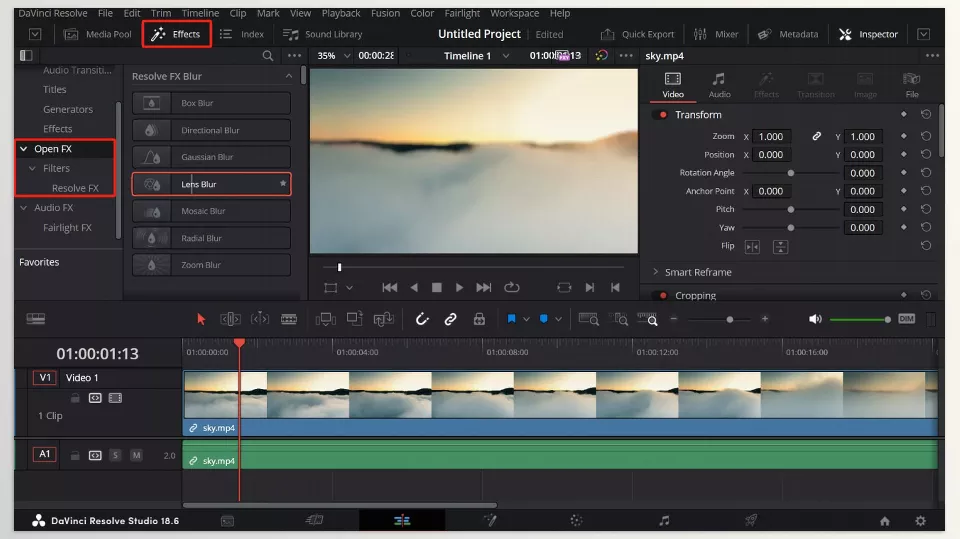Viewport: 960px width, 539px height.
Task: Solo audio track A1
Action: (x=115, y=455)
